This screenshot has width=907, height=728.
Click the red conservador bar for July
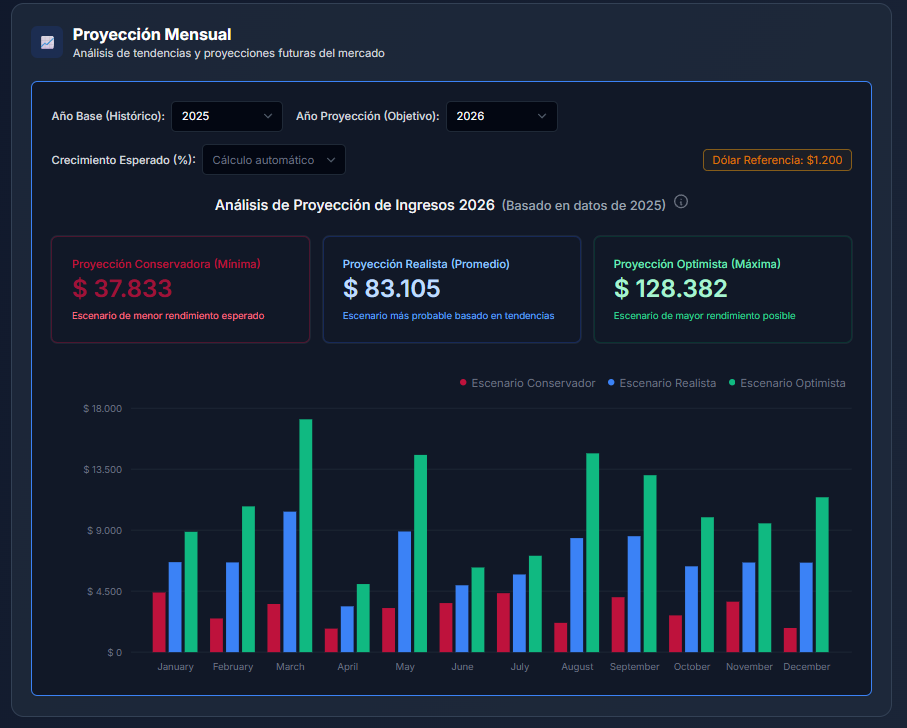coord(503,622)
